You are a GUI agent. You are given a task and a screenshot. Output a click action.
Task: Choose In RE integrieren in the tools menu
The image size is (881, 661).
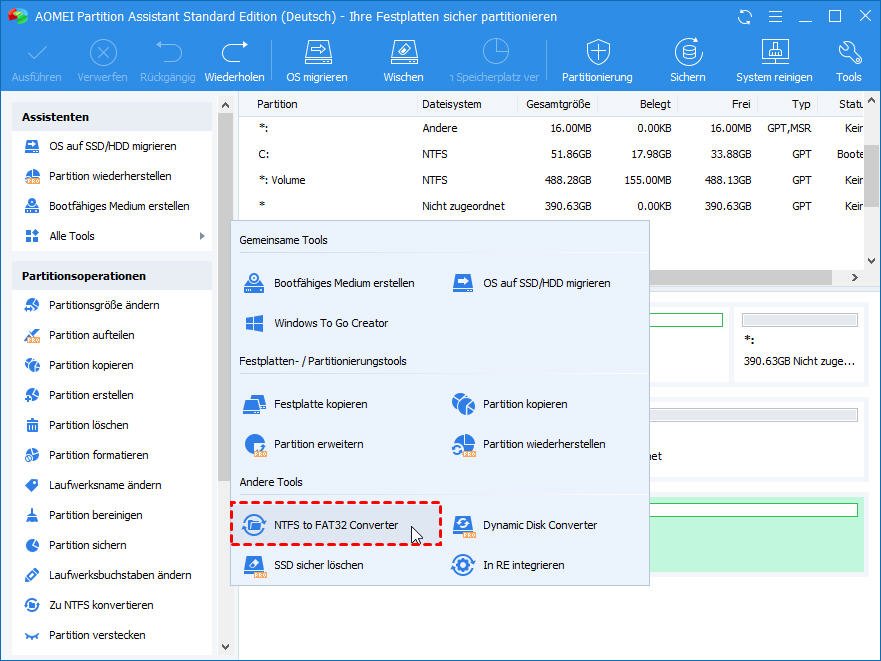click(x=508, y=565)
